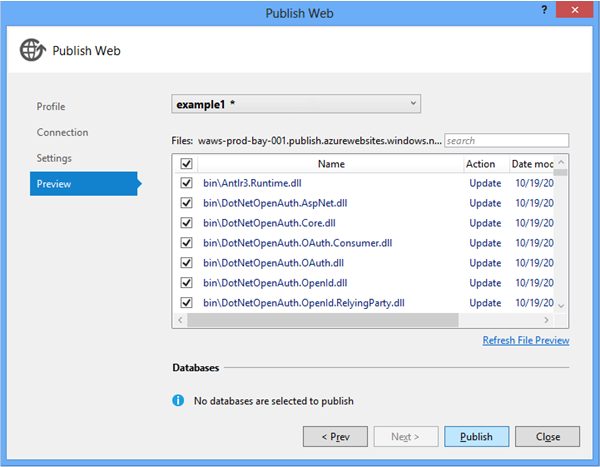Image resolution: width=600 pixels, height=467 pixels.
Task: Uncheck bin\DotNetOpenAuth.OAuth.Consumer.dll checkbox
Action: point(186,243)
